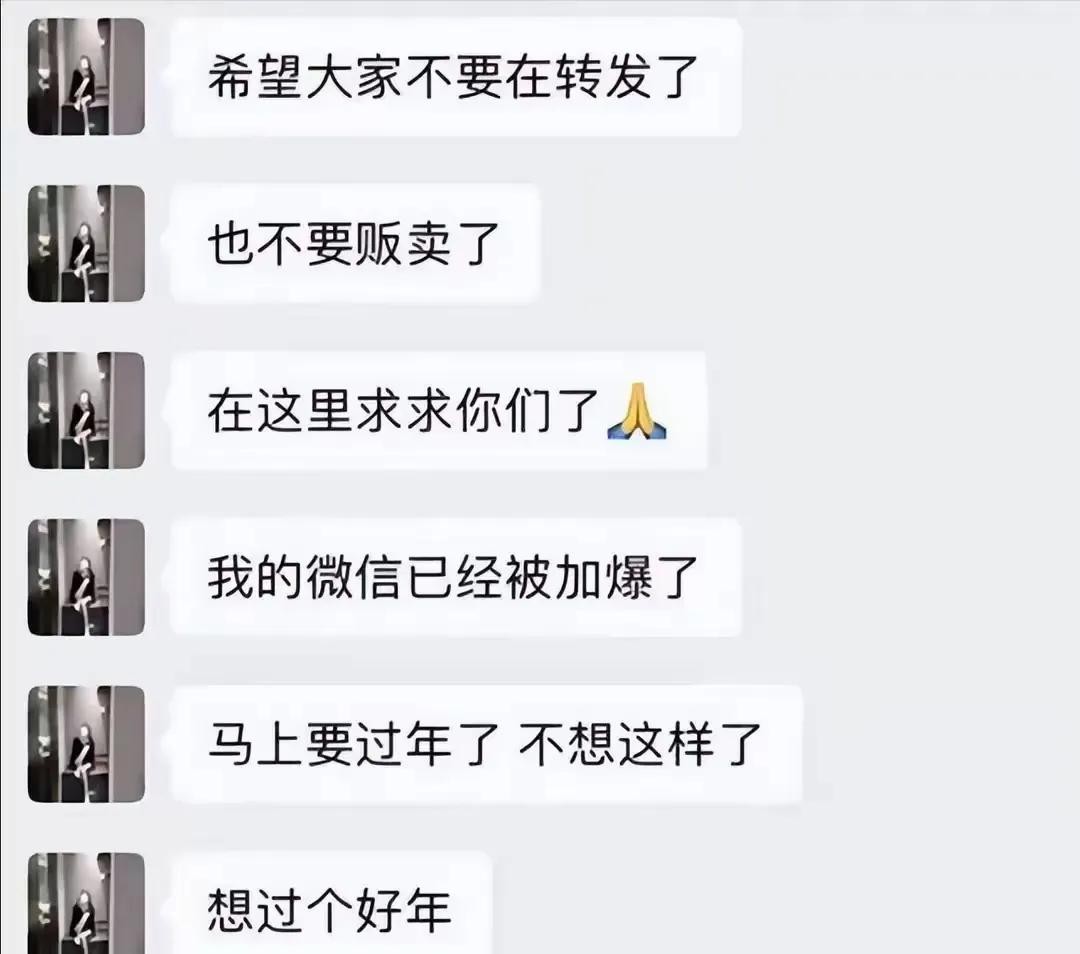Open profile avatar next to "我的微信已经被加爆了"
The height and width of the screenshot is (954, 1080).
pos(86,577)
